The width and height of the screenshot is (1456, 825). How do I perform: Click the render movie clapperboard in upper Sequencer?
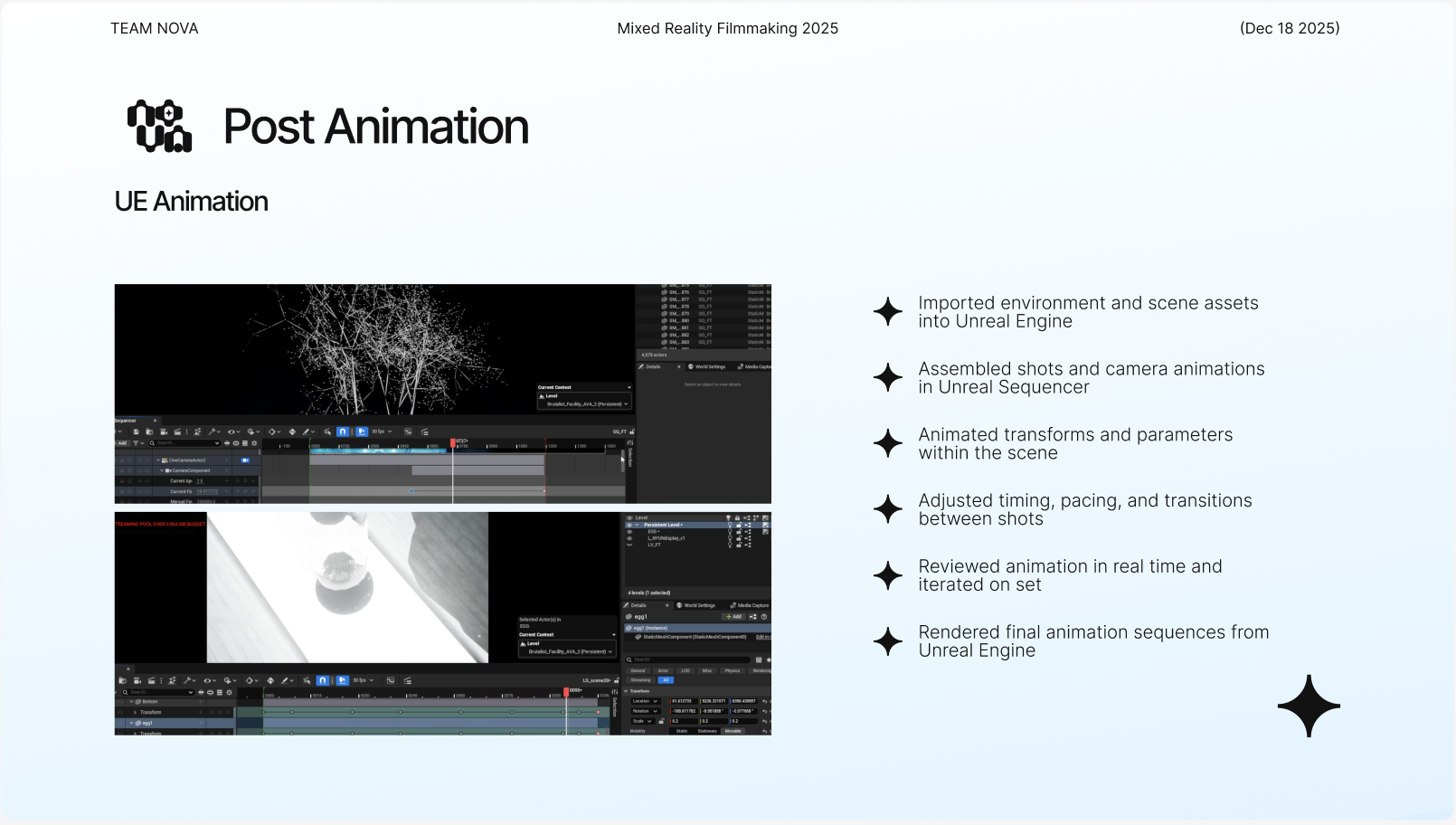tap(177, 431)
